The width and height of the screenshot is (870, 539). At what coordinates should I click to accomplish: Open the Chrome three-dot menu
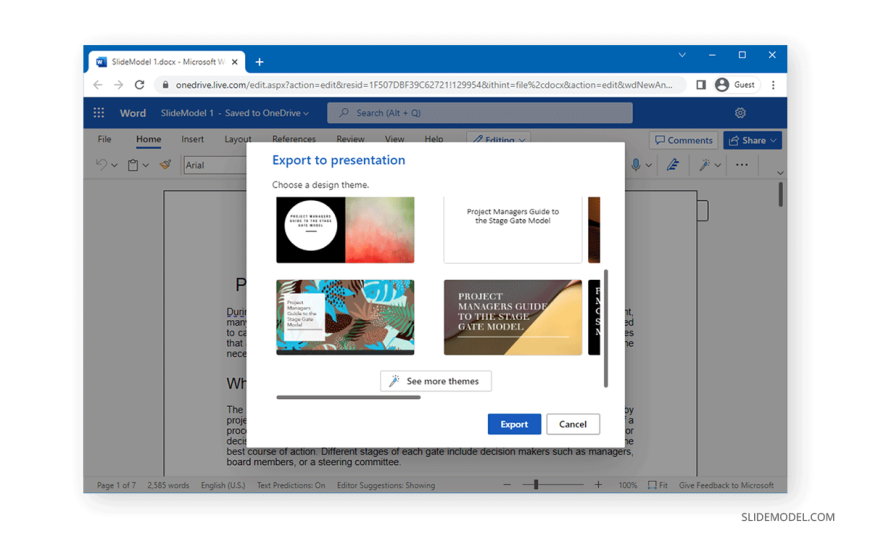pyautogui.click(x=773, y=85)
